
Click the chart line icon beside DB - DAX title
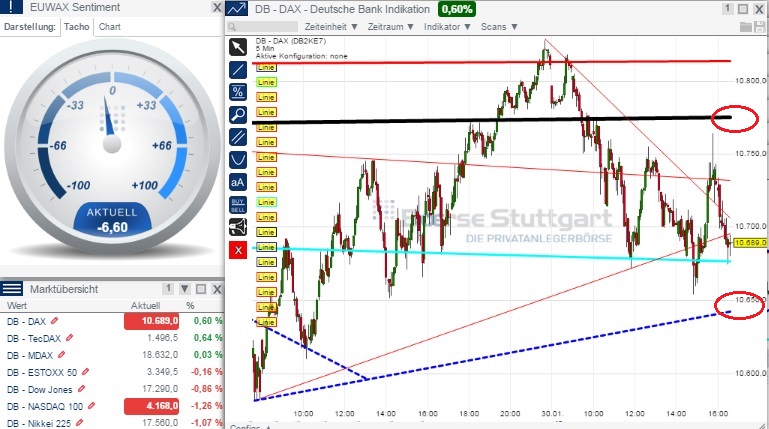237,8
